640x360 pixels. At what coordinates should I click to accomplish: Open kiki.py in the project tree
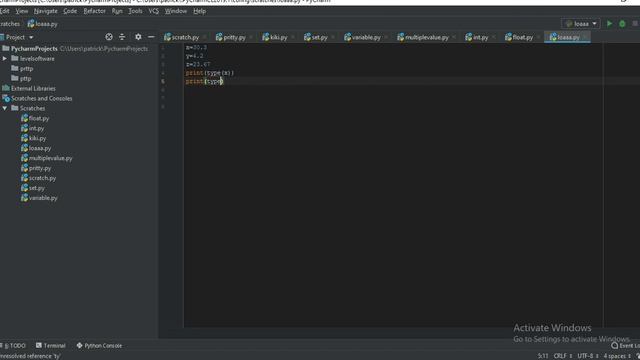click(x=33, y=138)
